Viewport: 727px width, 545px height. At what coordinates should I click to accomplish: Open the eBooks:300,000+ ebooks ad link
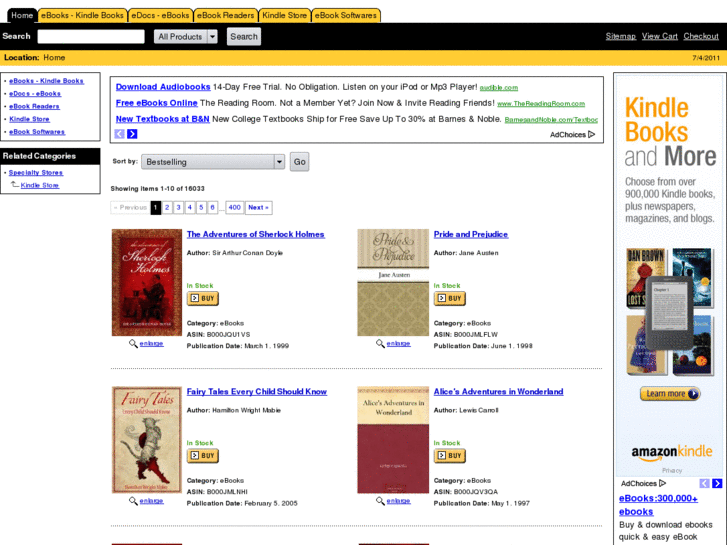pyautogui.click(x=658, y=505)
